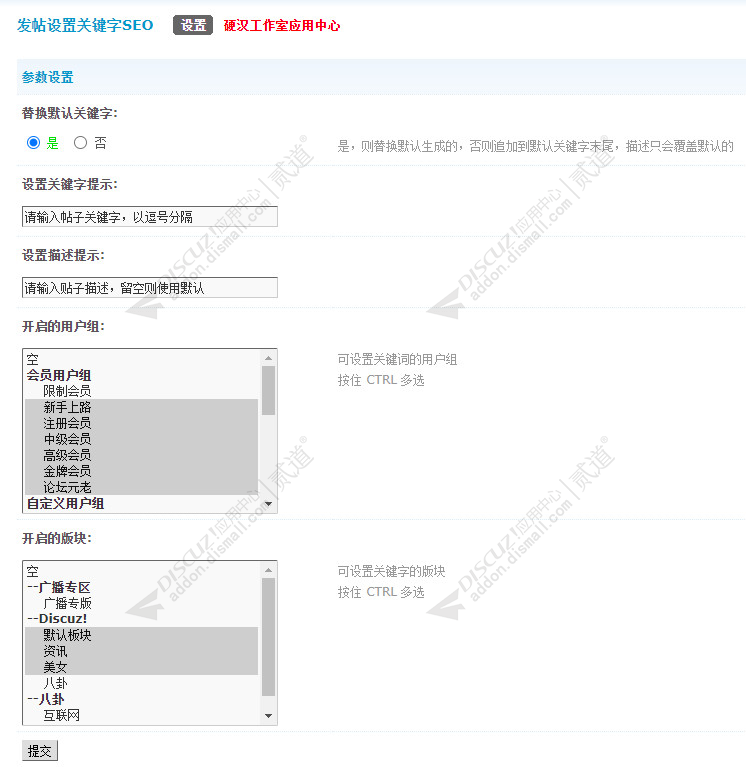Select 默认板块 board

[x=141, y=635]
